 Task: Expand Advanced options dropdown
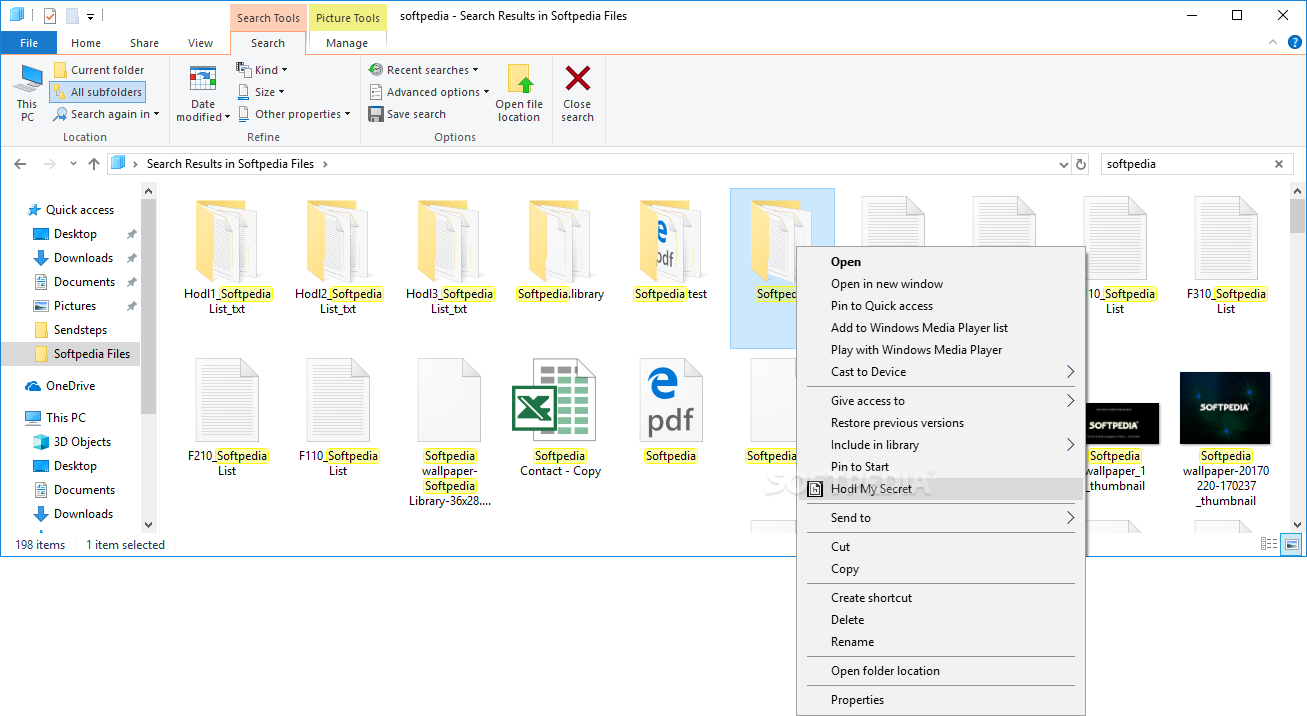click(x=429, y=92)
